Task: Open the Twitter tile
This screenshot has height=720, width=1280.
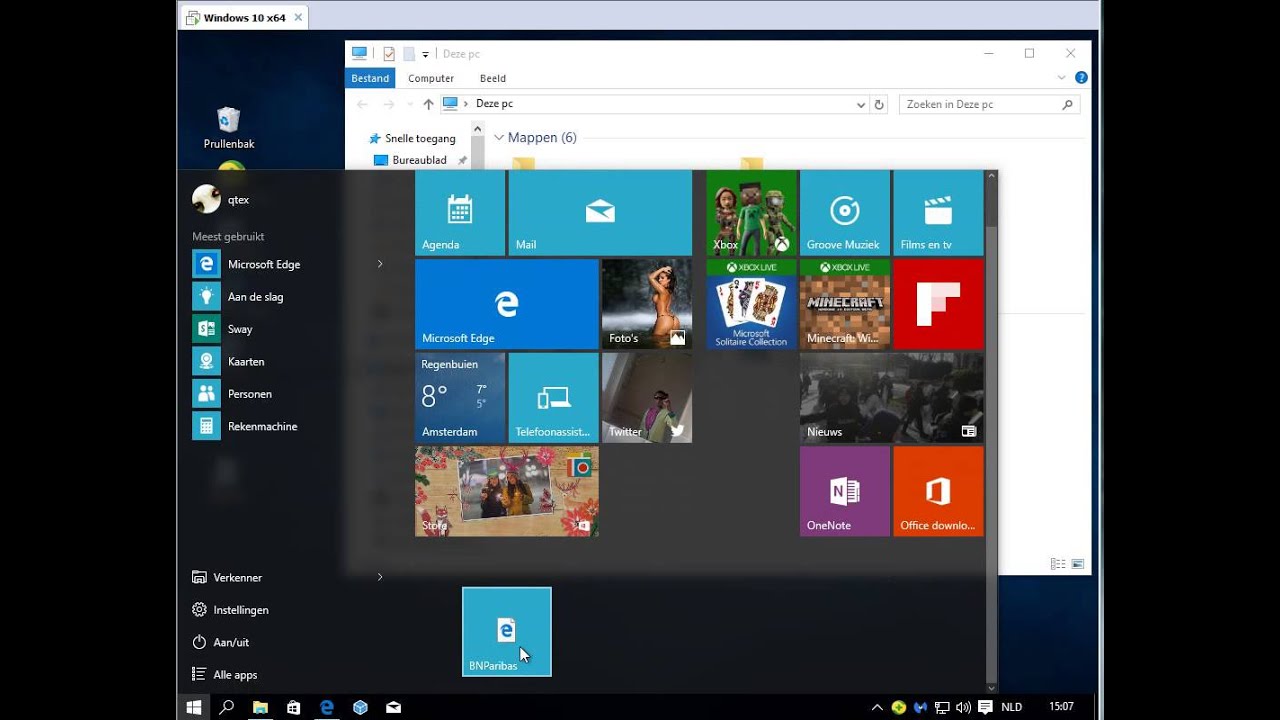Action: [x=647, y=397]
